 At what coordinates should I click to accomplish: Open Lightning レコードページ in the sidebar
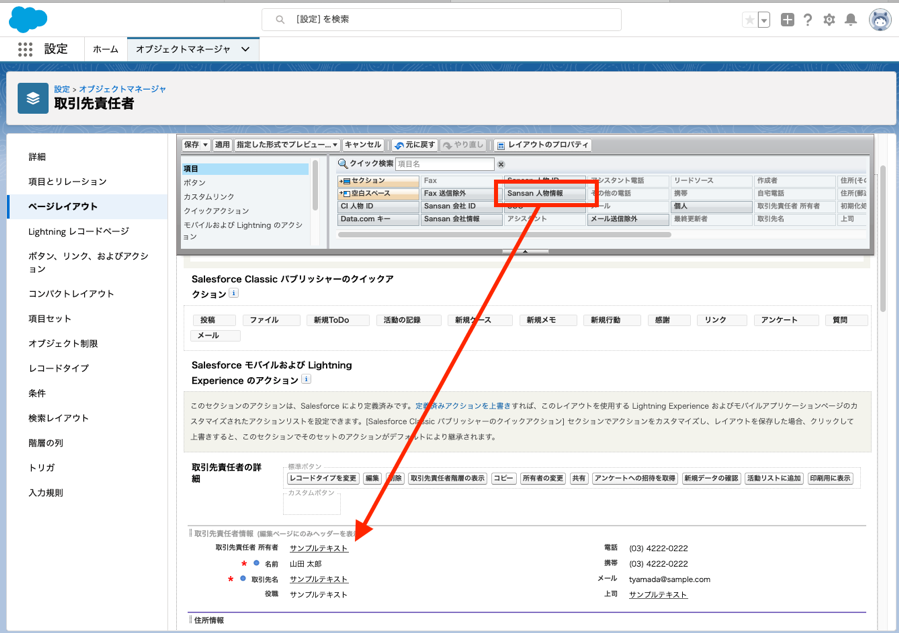pos(79,232)
